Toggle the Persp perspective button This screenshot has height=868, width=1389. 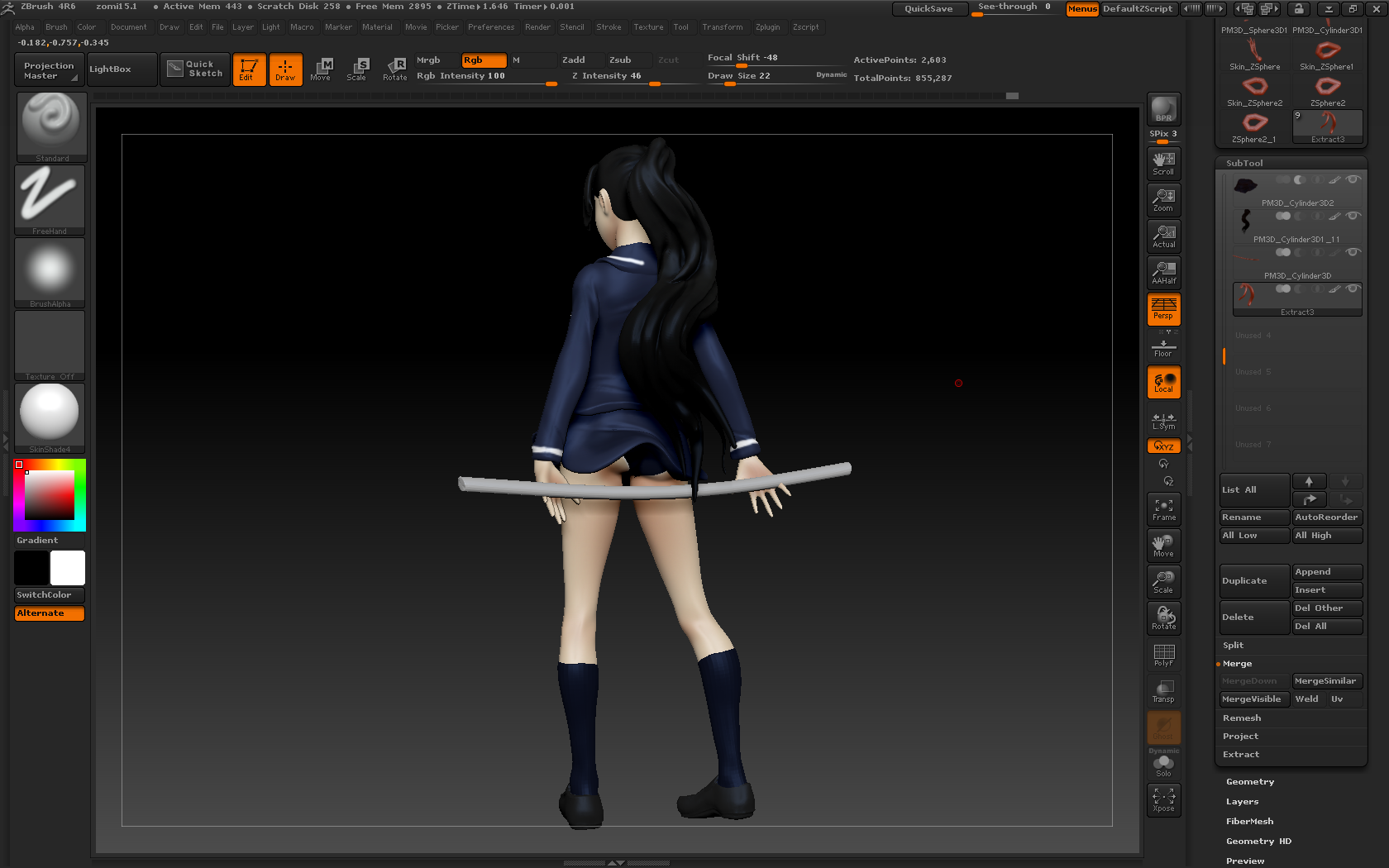click(1163, 308)
